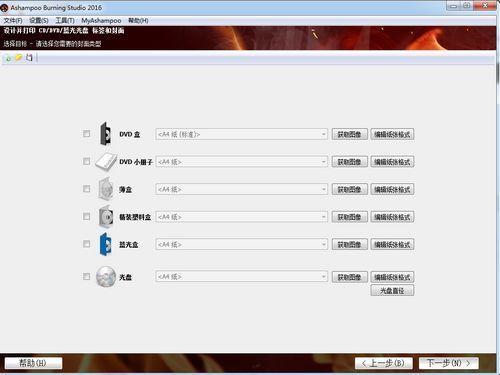Click the blue 蓝光盒 case icon
The width and height of the screenshot is (500, 375).
(106, 244)
